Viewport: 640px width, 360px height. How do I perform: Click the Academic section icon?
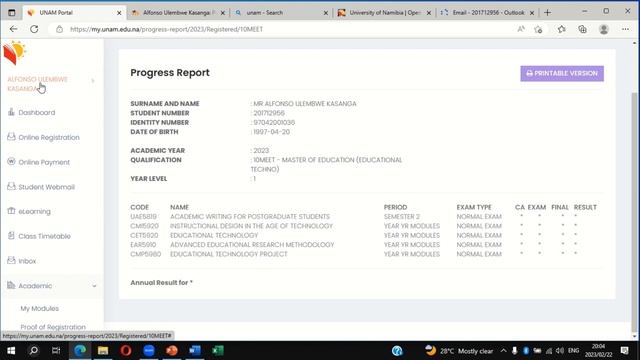(11, 285)
